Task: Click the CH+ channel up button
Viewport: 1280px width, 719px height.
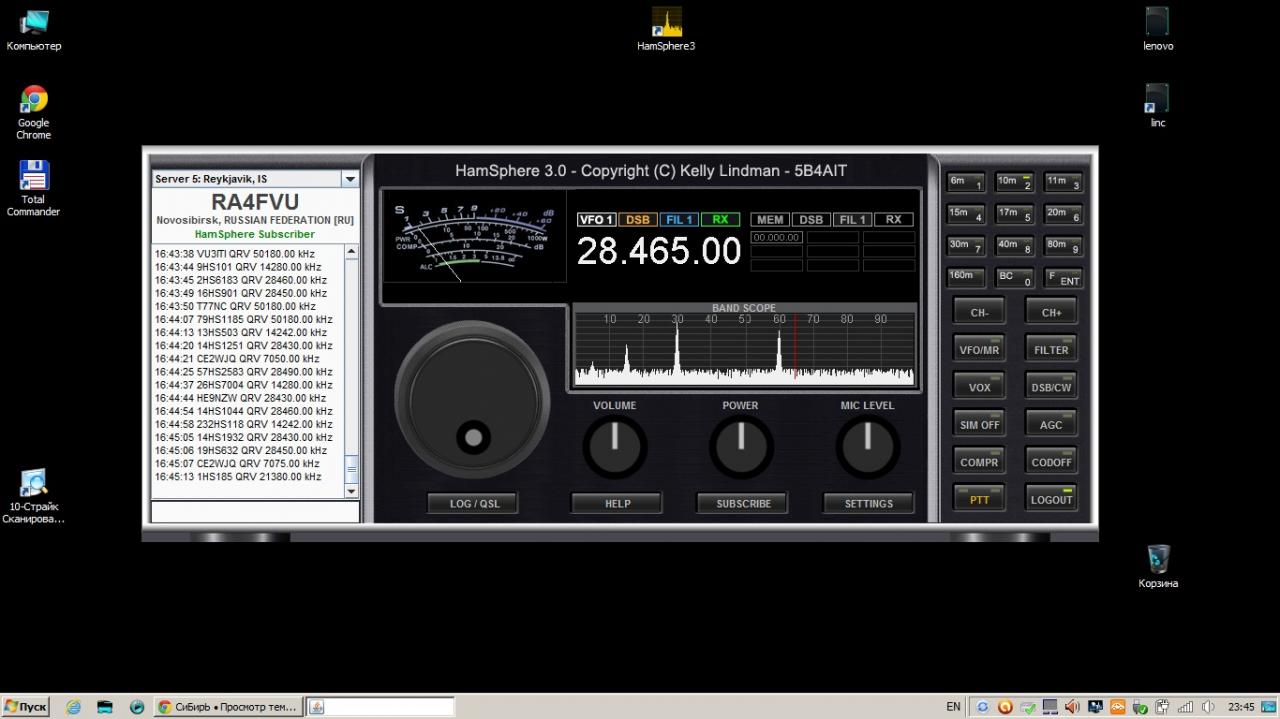Action: pyautogui.click(x=1051, y=312)
